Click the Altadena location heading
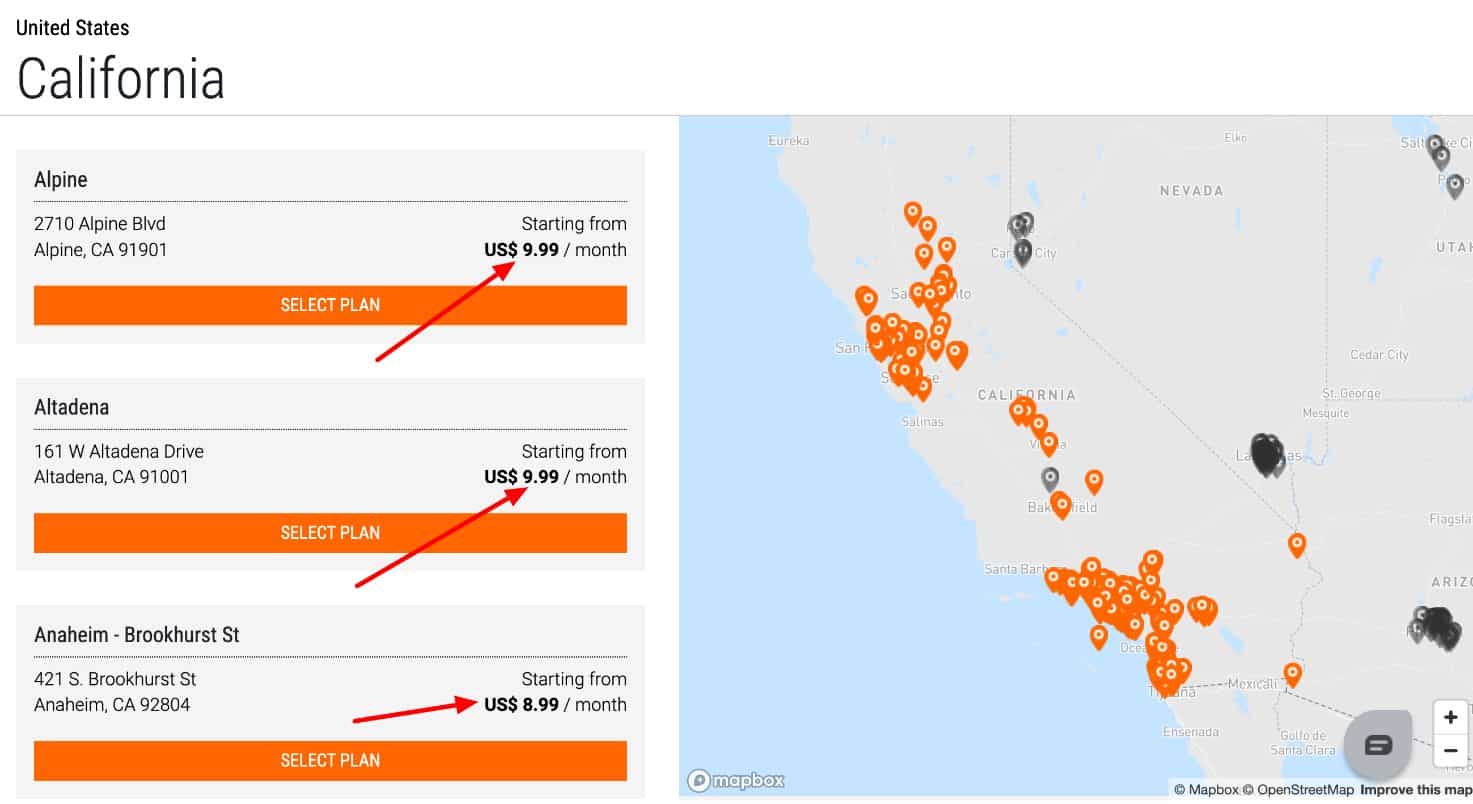This screenshot has width=1473, height=804. [72, 407]
